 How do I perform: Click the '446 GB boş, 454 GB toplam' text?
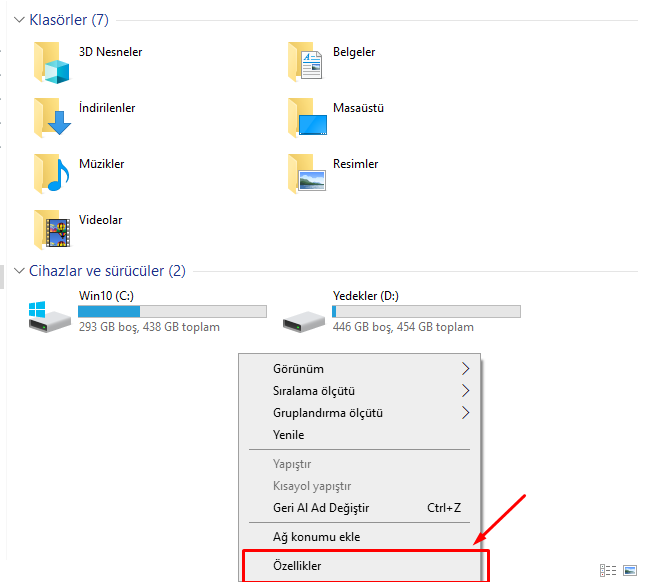tap(403, 327)
